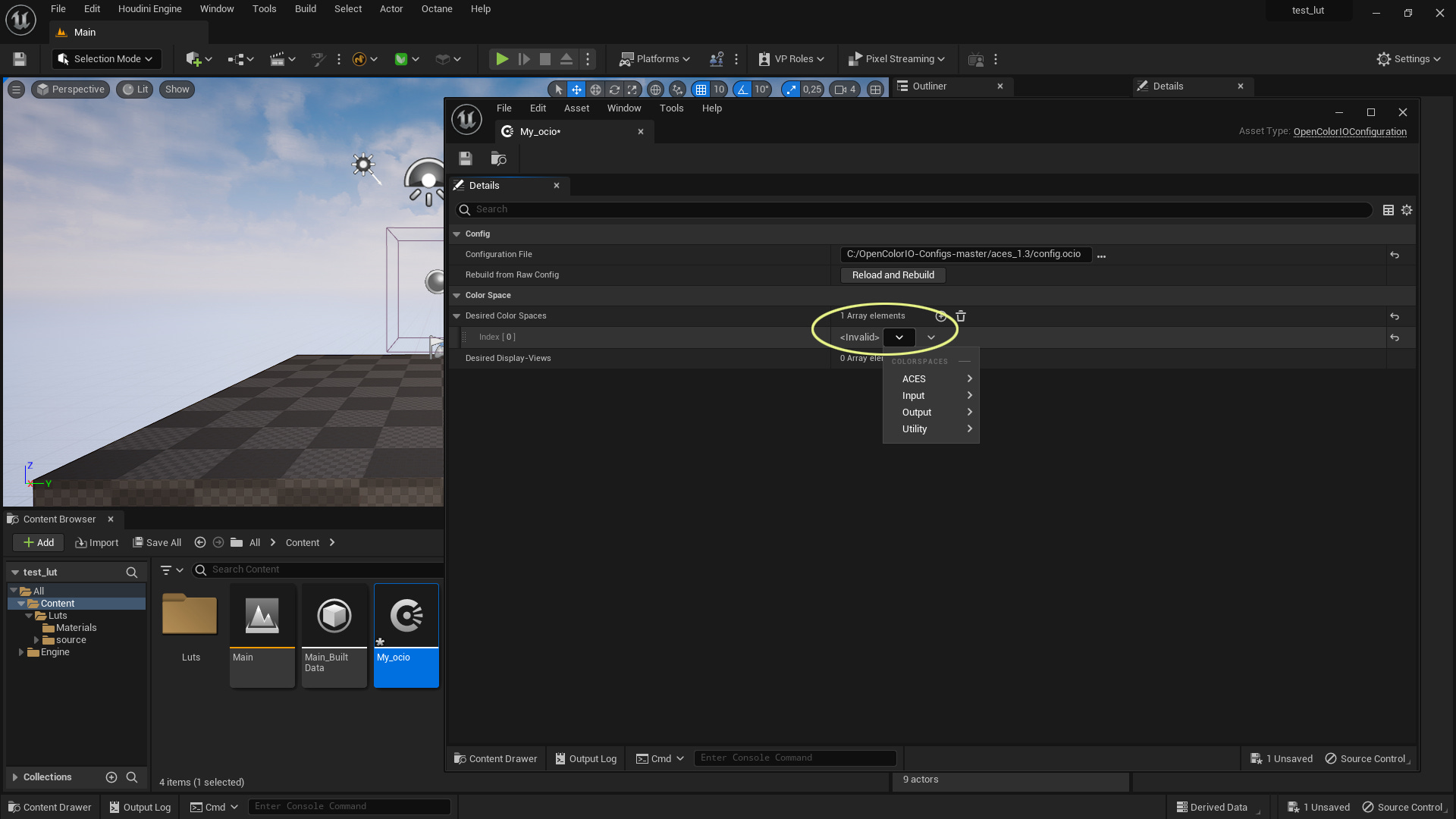Expand ACES colorspaces submenu
Image resolution: width=1456 pixels, height=819 pixels.
coord(931,379)
